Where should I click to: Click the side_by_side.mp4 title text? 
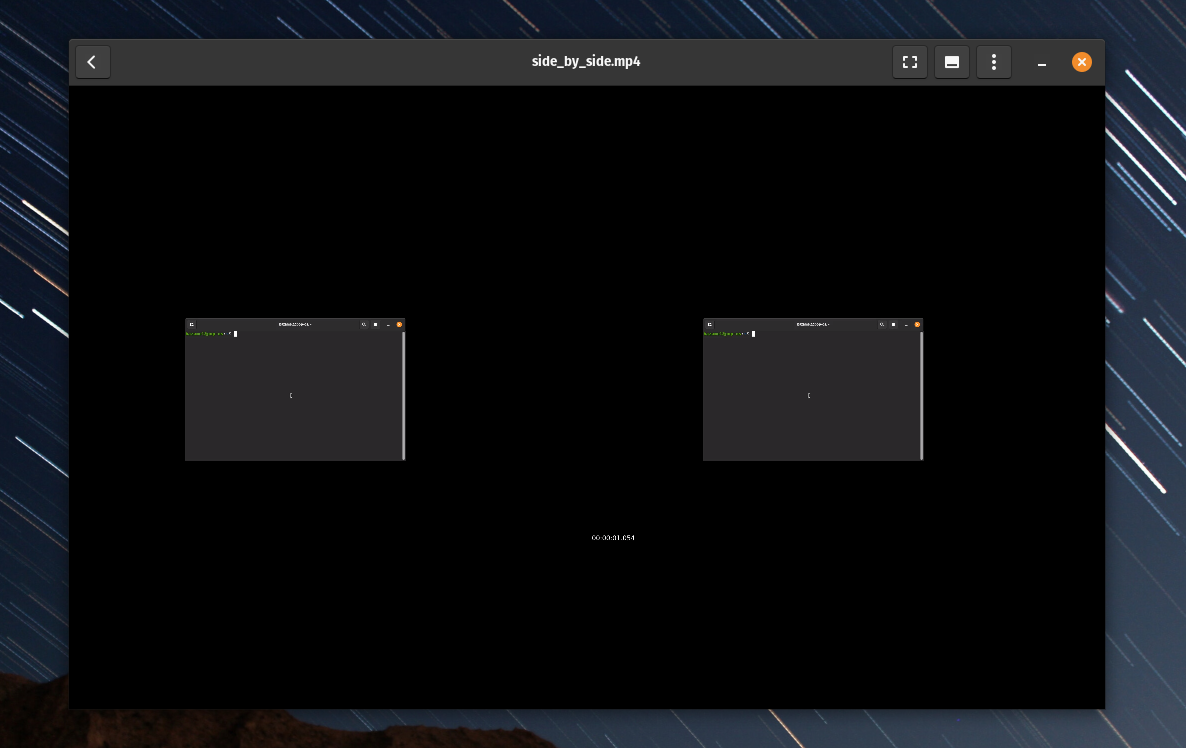coord(586,62)
